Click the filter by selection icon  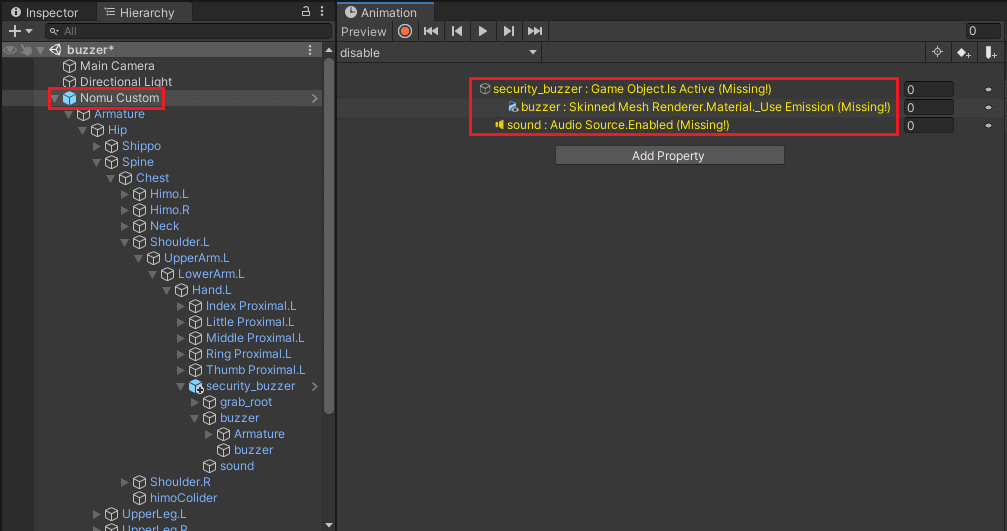938,53
